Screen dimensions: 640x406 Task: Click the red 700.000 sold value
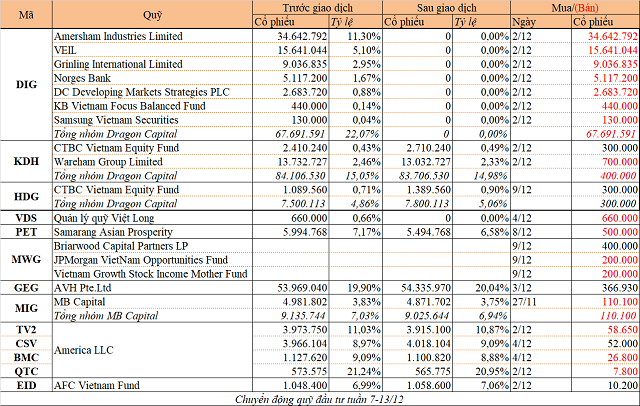pos(620,162)
